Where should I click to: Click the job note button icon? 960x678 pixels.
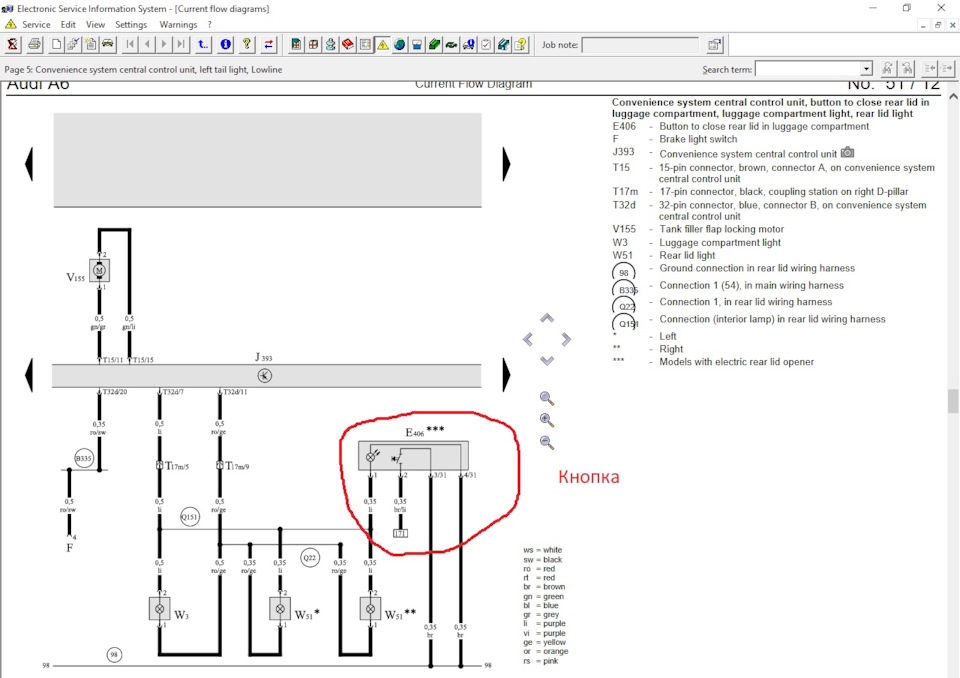click(x=714, y=45)
